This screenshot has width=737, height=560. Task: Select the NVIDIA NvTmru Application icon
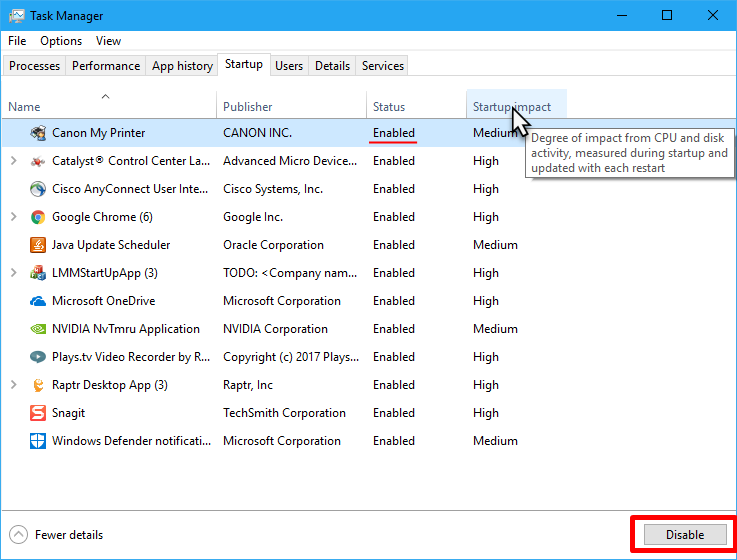(38, 329)
